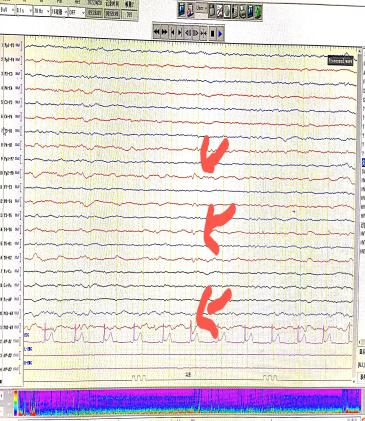
Task: Open the User dropdown in the toolbar
Action: click(x=202, y=8)
